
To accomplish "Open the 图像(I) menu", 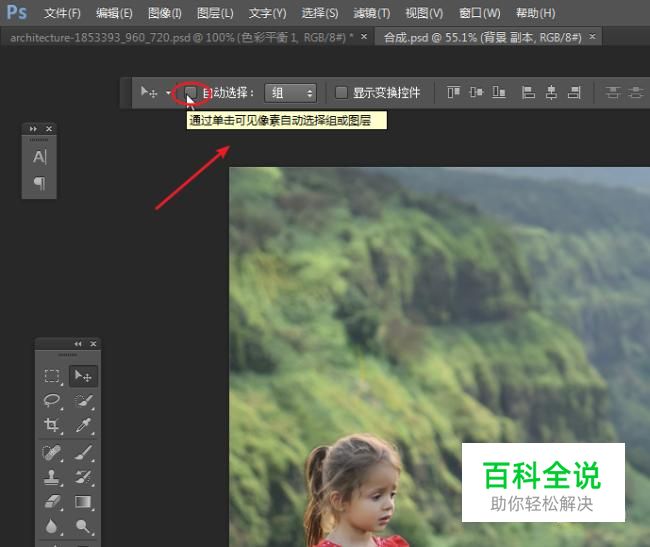I will [165, 13].
